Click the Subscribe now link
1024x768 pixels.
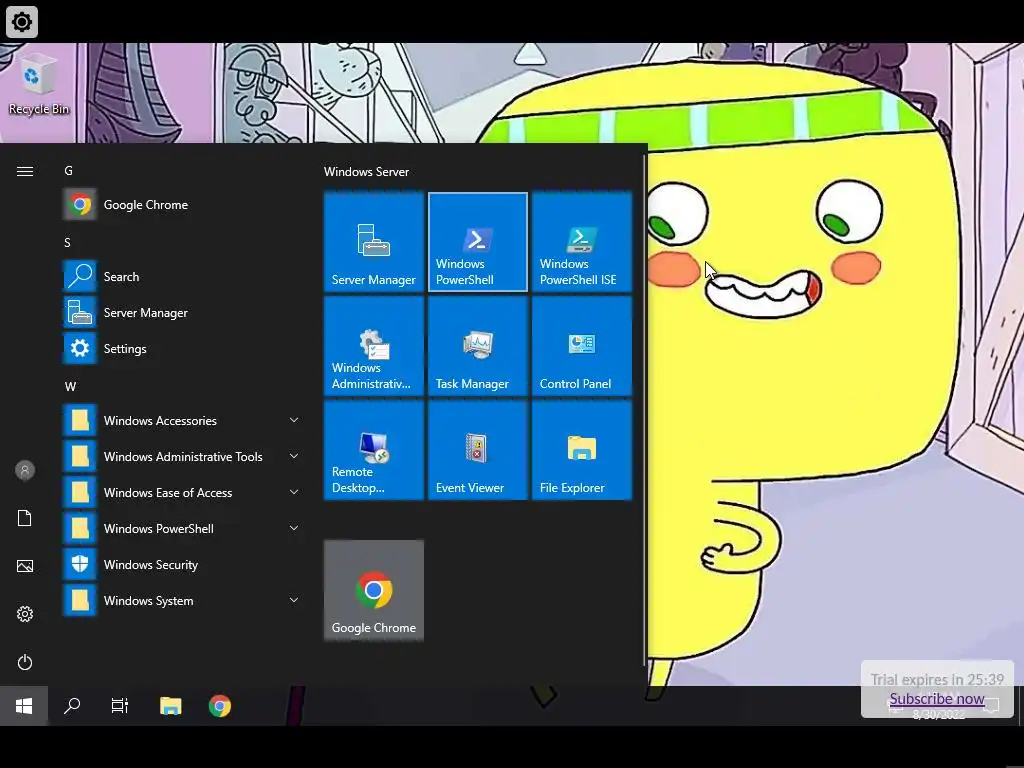[936, 699]
